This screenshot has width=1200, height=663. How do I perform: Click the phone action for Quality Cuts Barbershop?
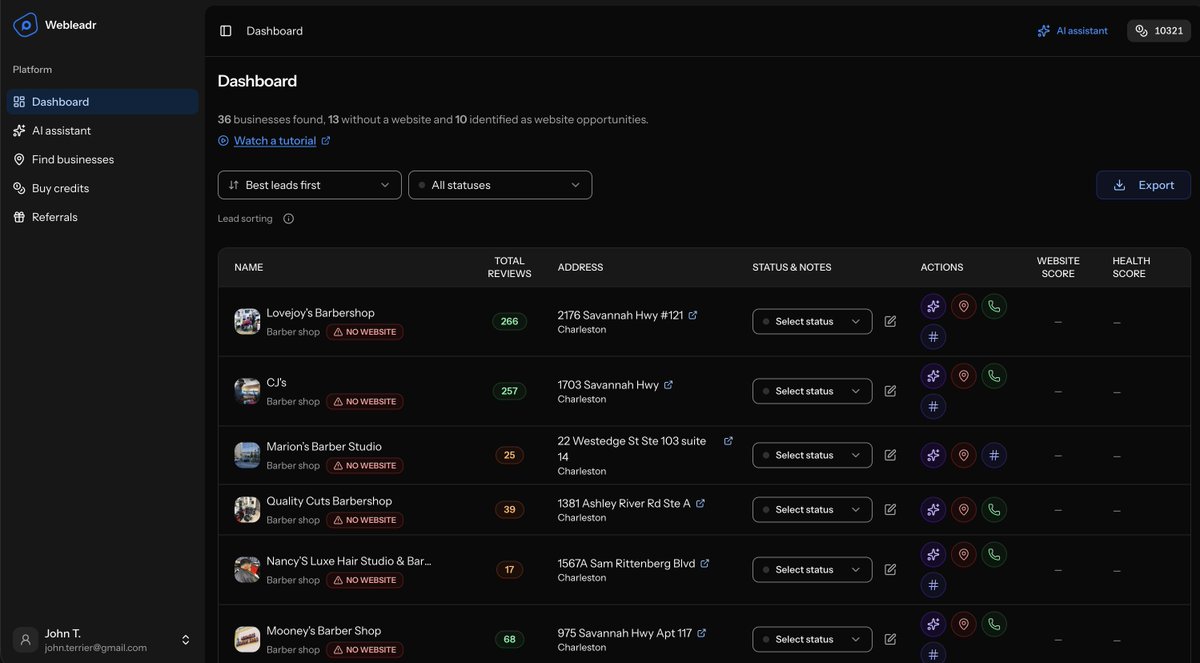[994, 510]
